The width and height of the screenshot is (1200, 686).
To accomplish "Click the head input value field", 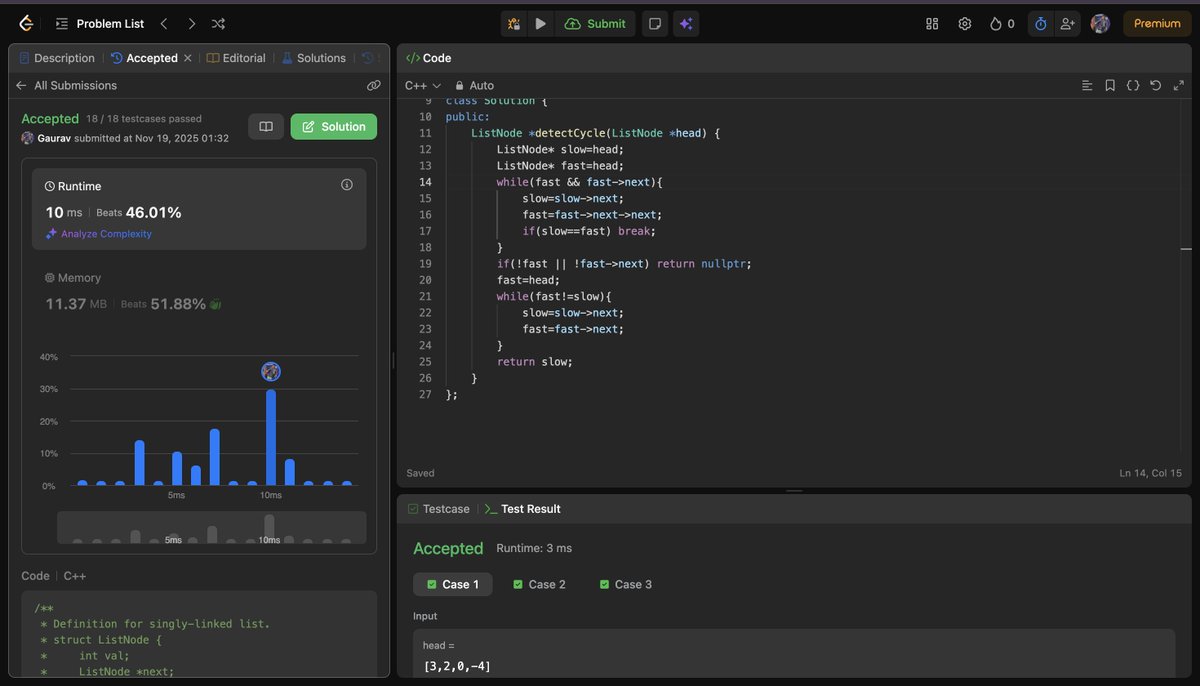I will (x=794, y=654).
